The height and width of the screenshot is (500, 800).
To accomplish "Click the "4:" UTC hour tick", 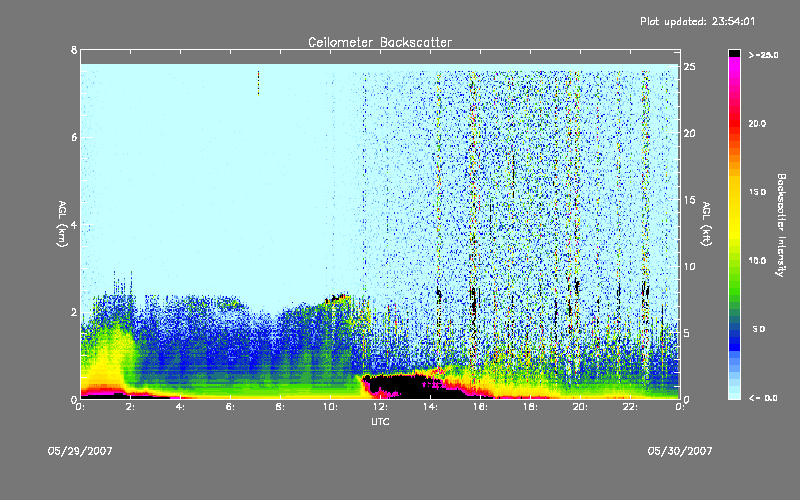I will (x=181, y=407).
